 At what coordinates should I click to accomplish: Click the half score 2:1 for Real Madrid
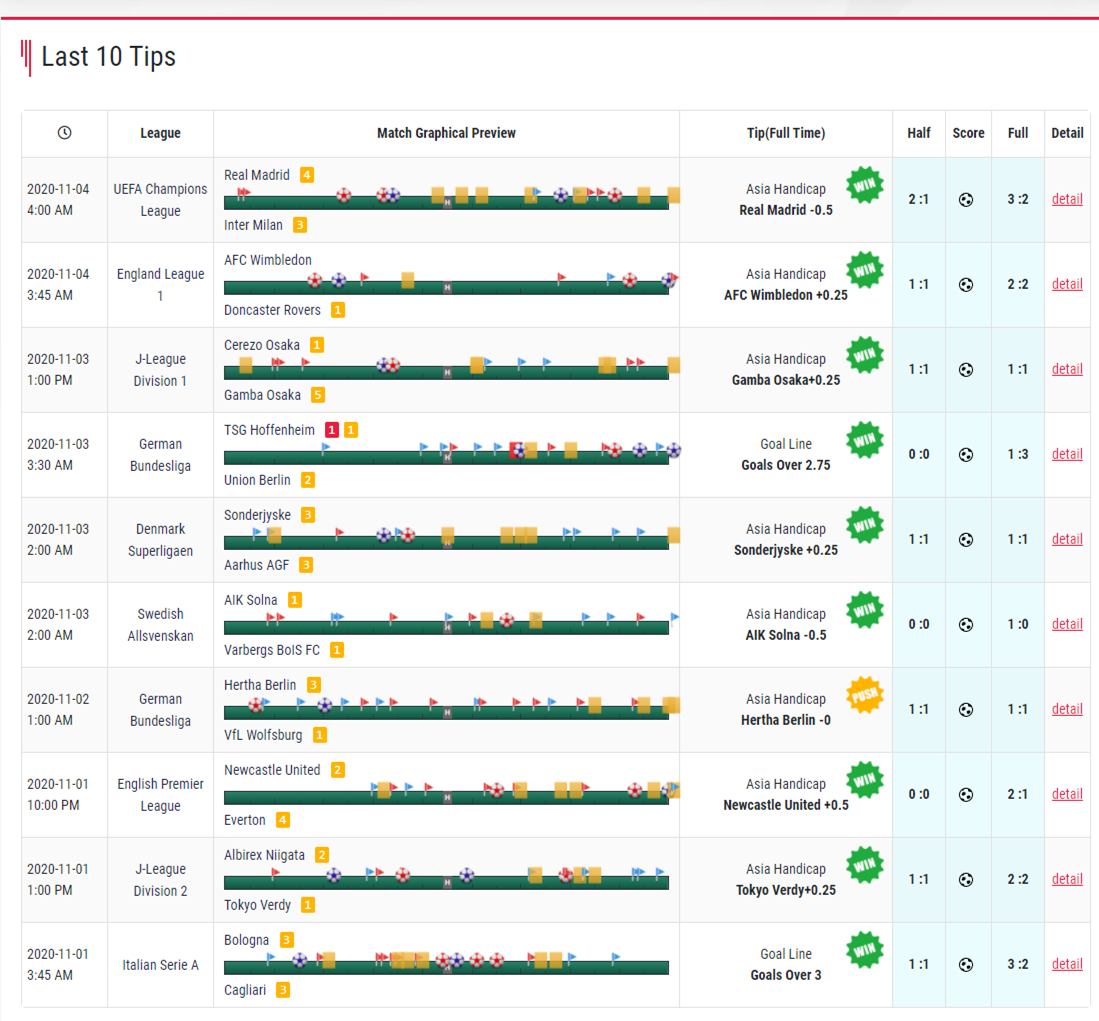click(x=919, y=199)
